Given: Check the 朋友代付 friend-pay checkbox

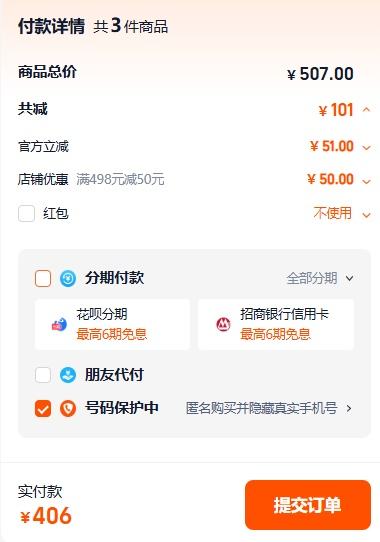Looking at the screenshot, I should point(43,375).
